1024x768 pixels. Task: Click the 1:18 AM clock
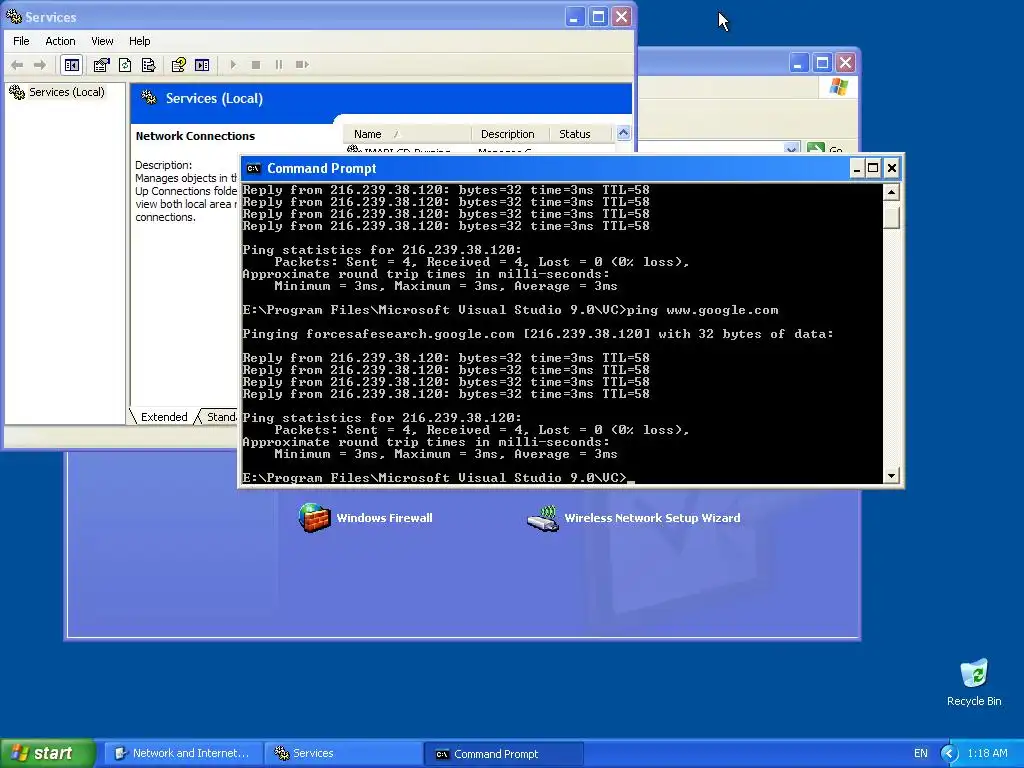[x=987, y=754]
